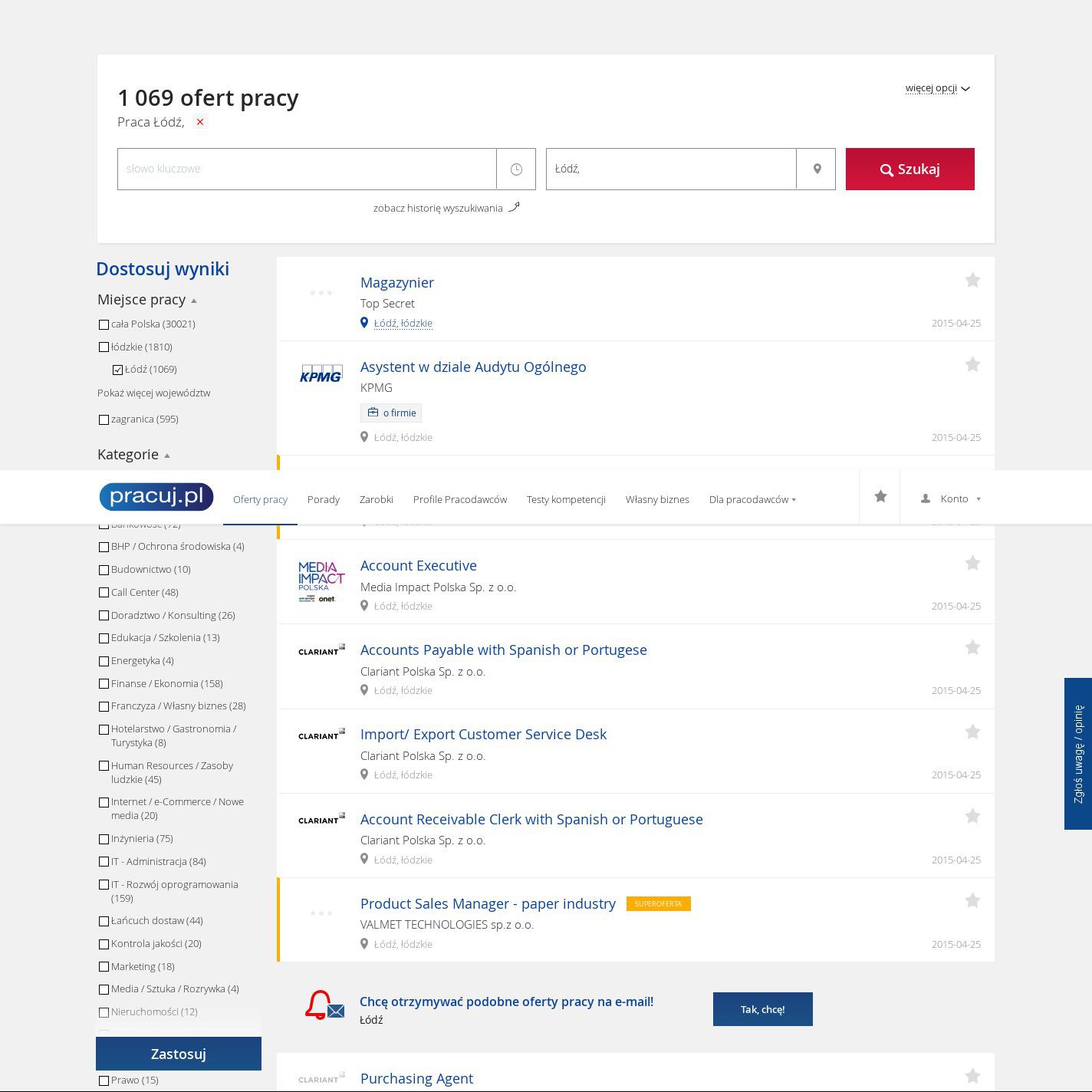Star the Purchasing Agent offer
This screenshot has height=1092, width=1092.
tap(972, 1077)
